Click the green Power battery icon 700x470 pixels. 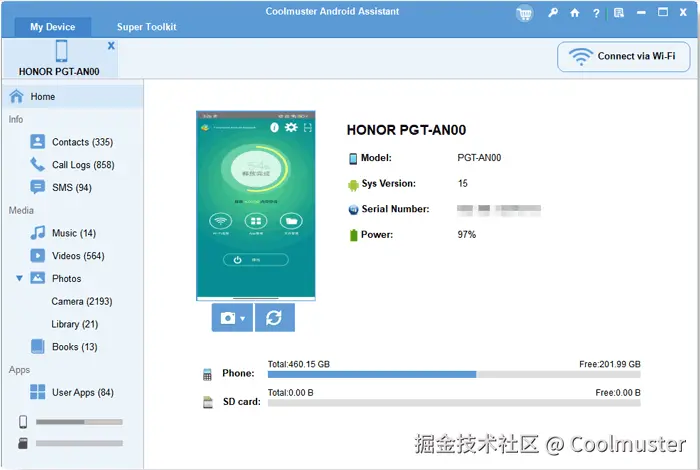(353, 235)
